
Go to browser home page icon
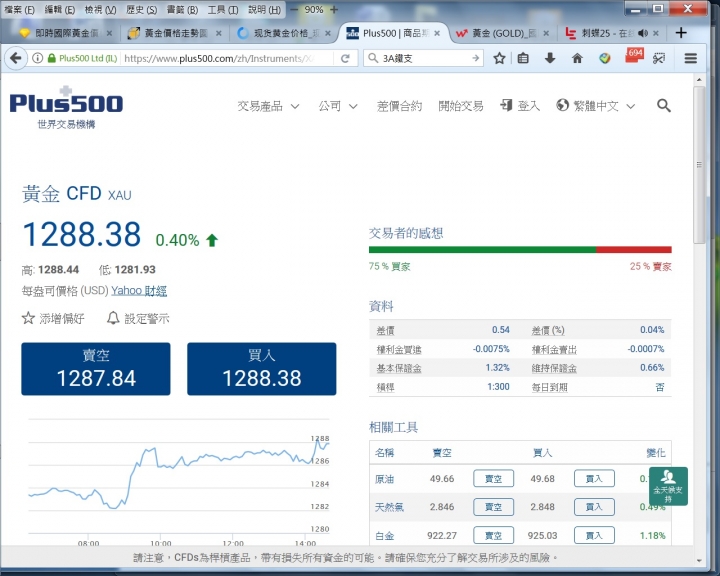pyautogui.click(x=577, y=58)
